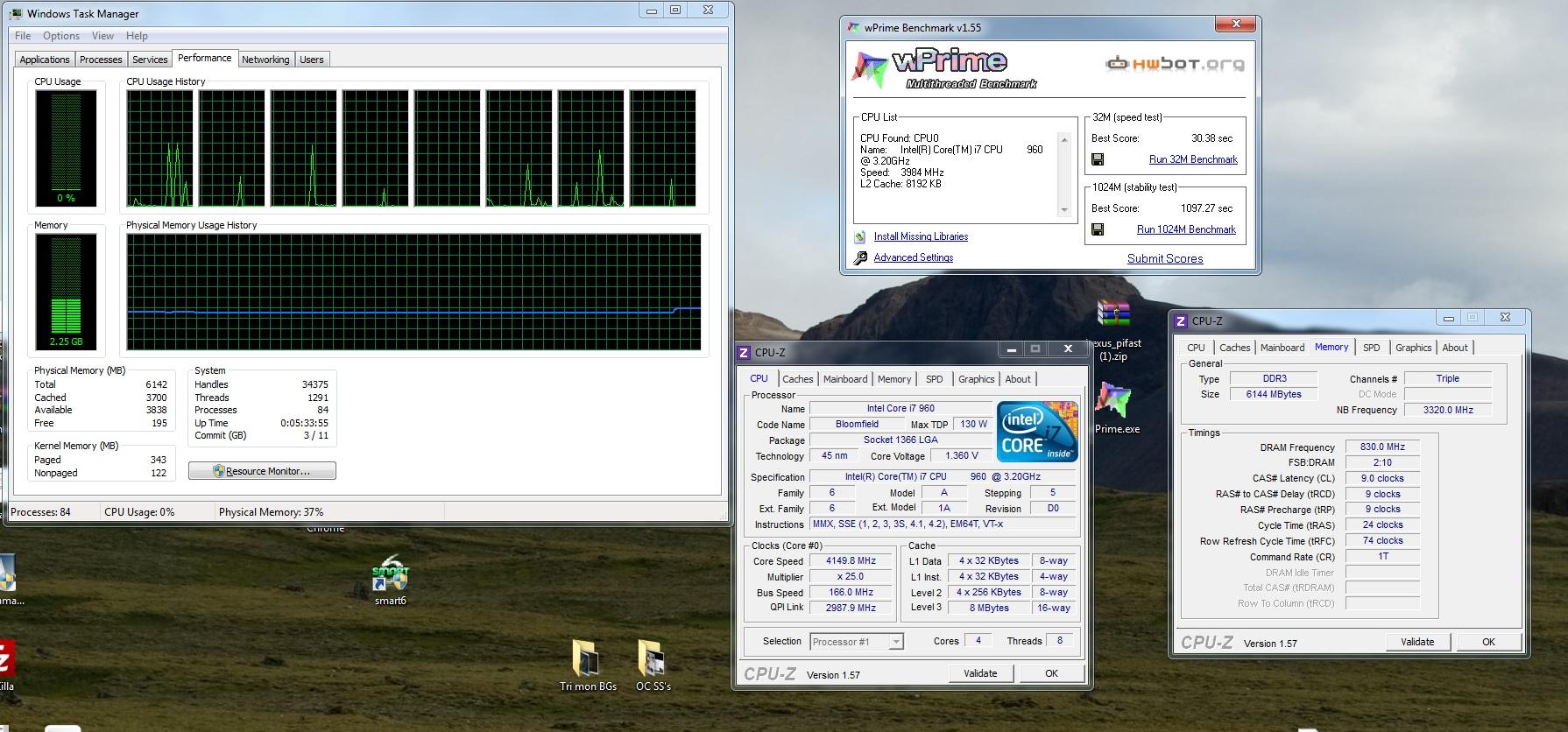Click the Advanced Settings wrench icon

click(x=860, y=257)
